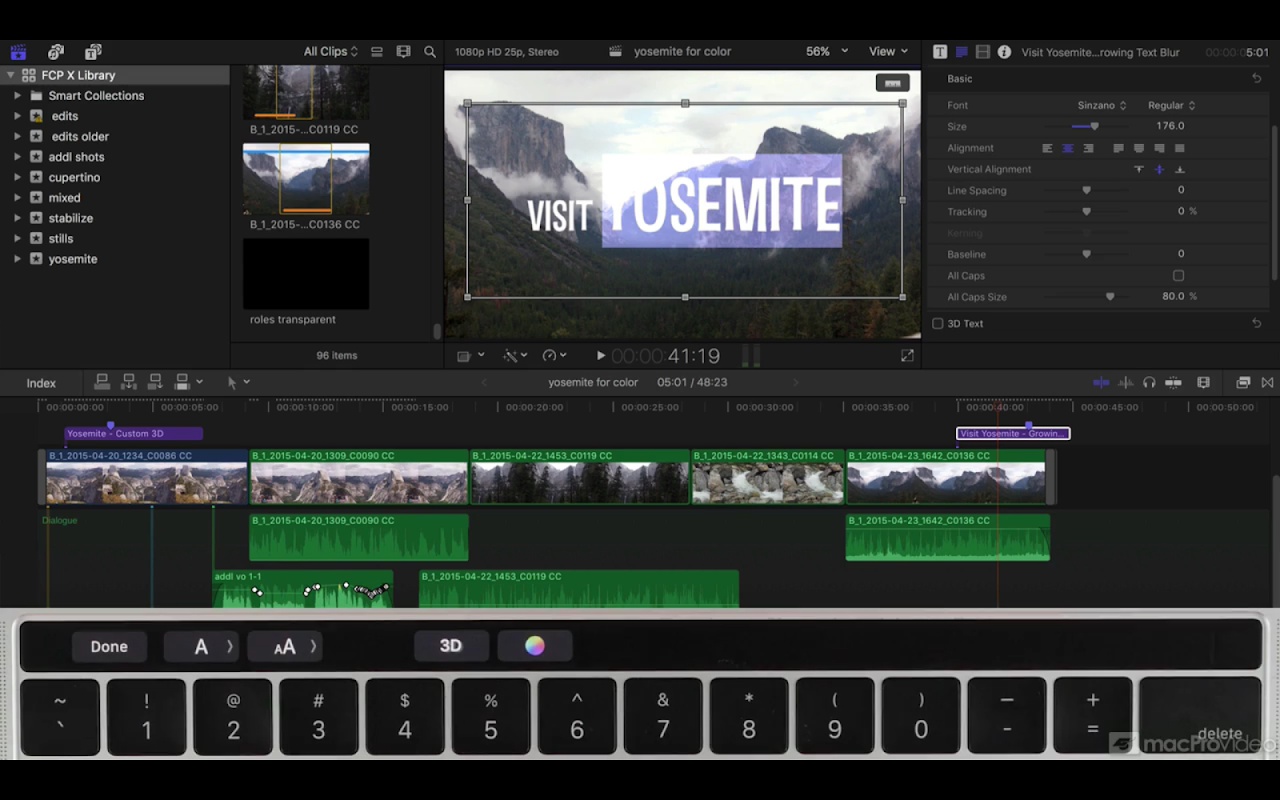
Task: Toggle 3D button on the Touch Bar
Action: pyautogui.click(x=451, y=646)
